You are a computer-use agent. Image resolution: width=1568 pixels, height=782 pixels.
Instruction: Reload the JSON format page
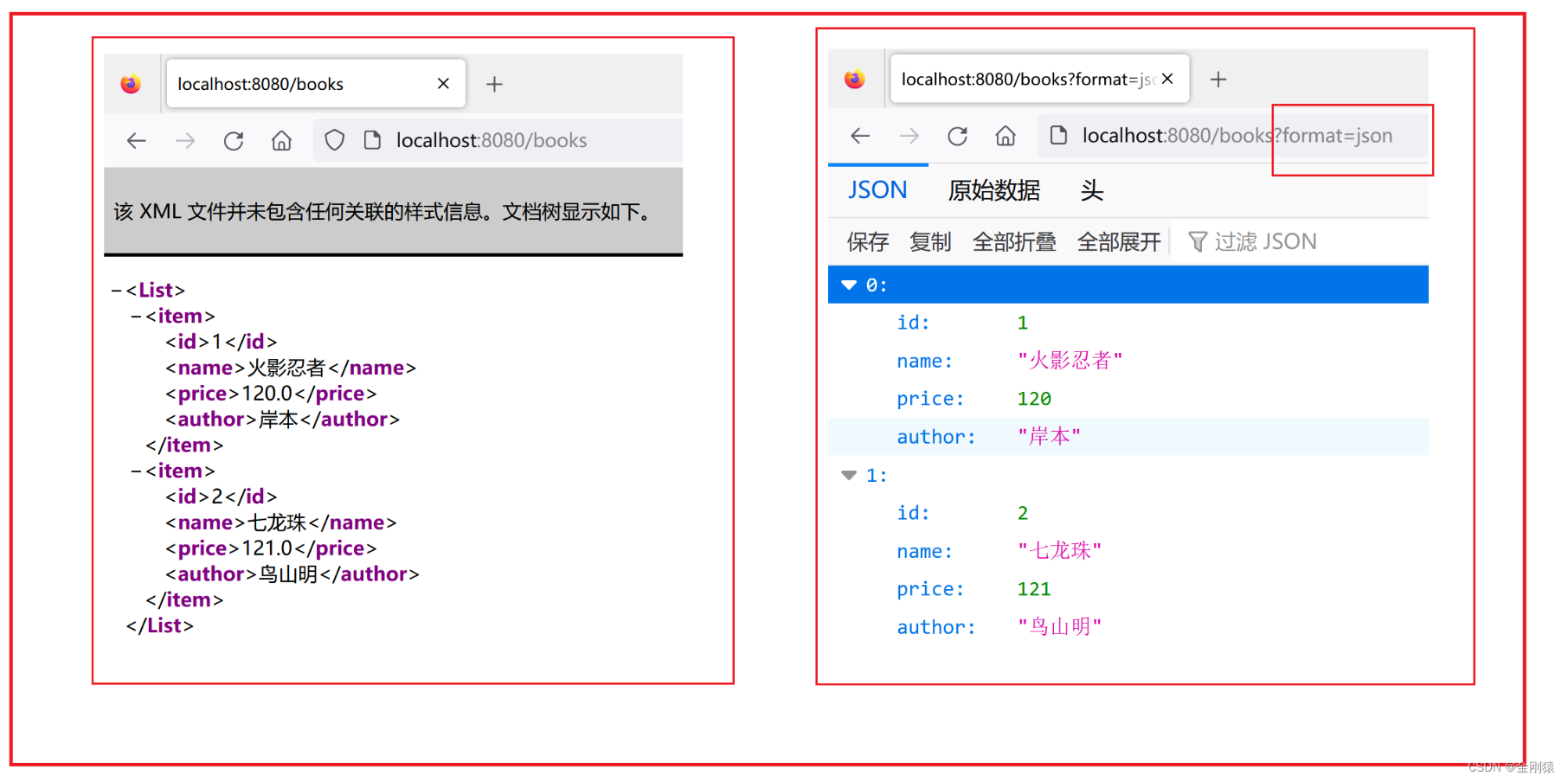[x=957, y=136]
